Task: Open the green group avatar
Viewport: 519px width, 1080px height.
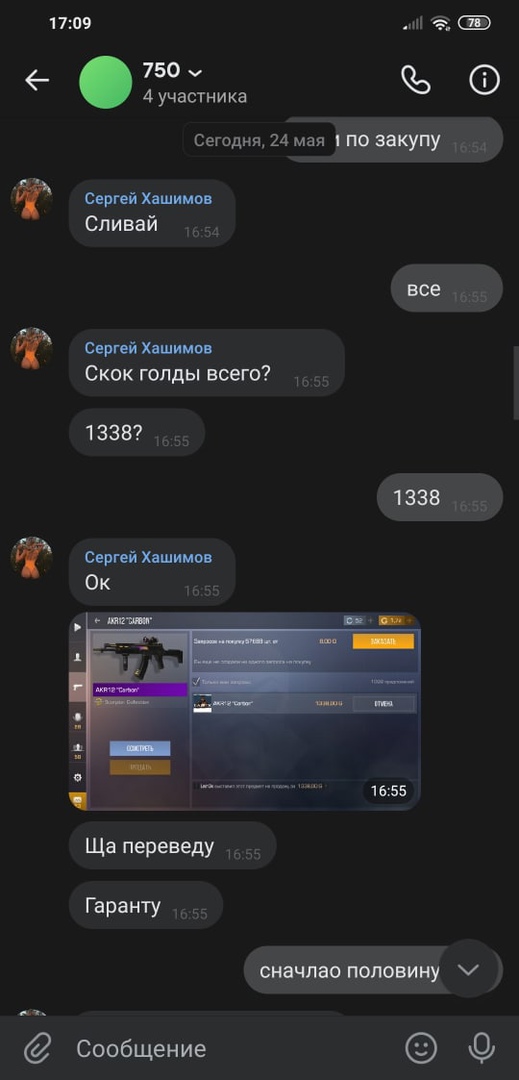Action: (105, 82)
